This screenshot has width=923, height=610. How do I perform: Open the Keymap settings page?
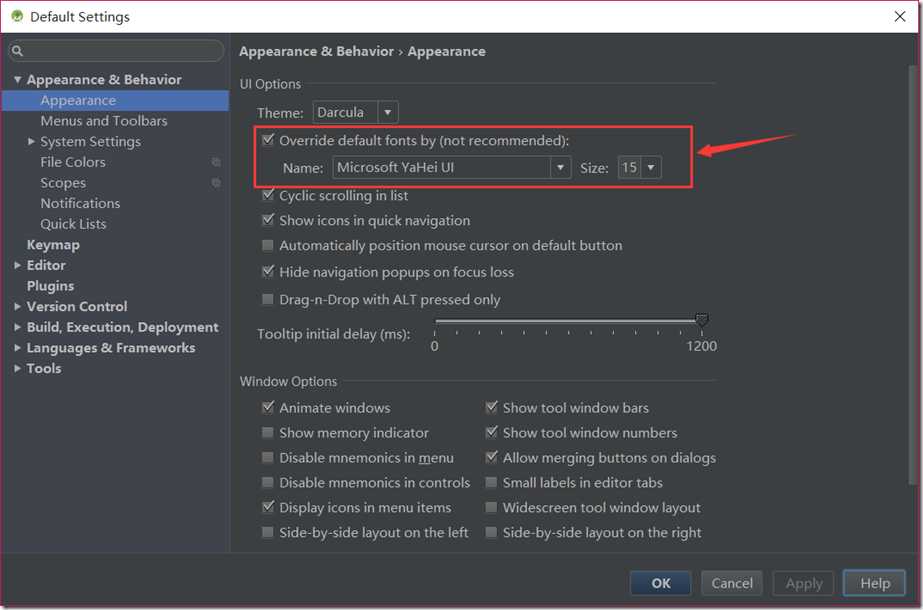coord(53,245)
